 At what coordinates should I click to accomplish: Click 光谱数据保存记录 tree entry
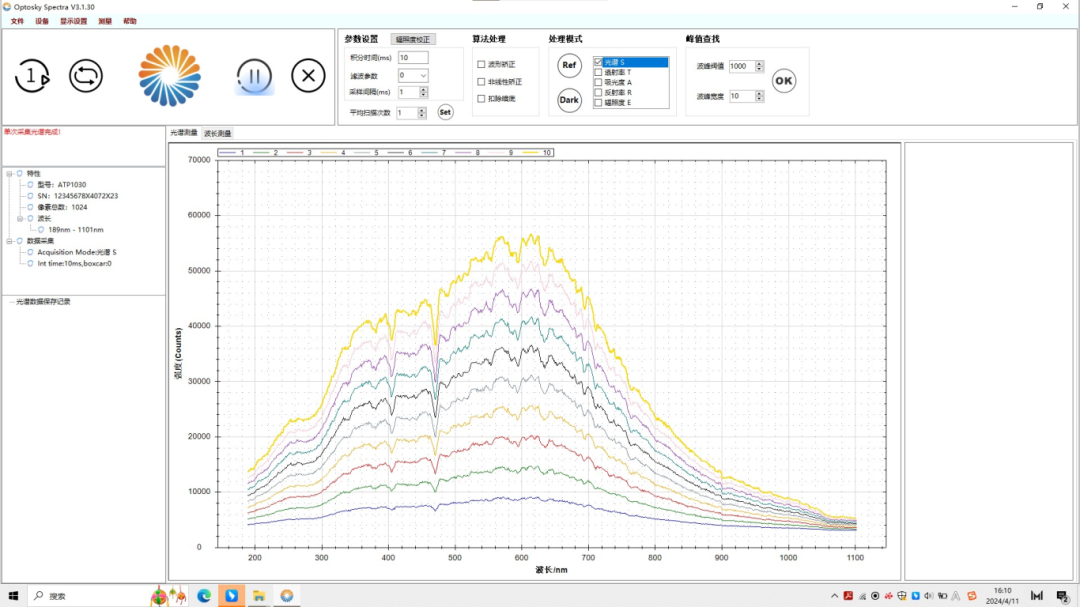pos(43,302)
